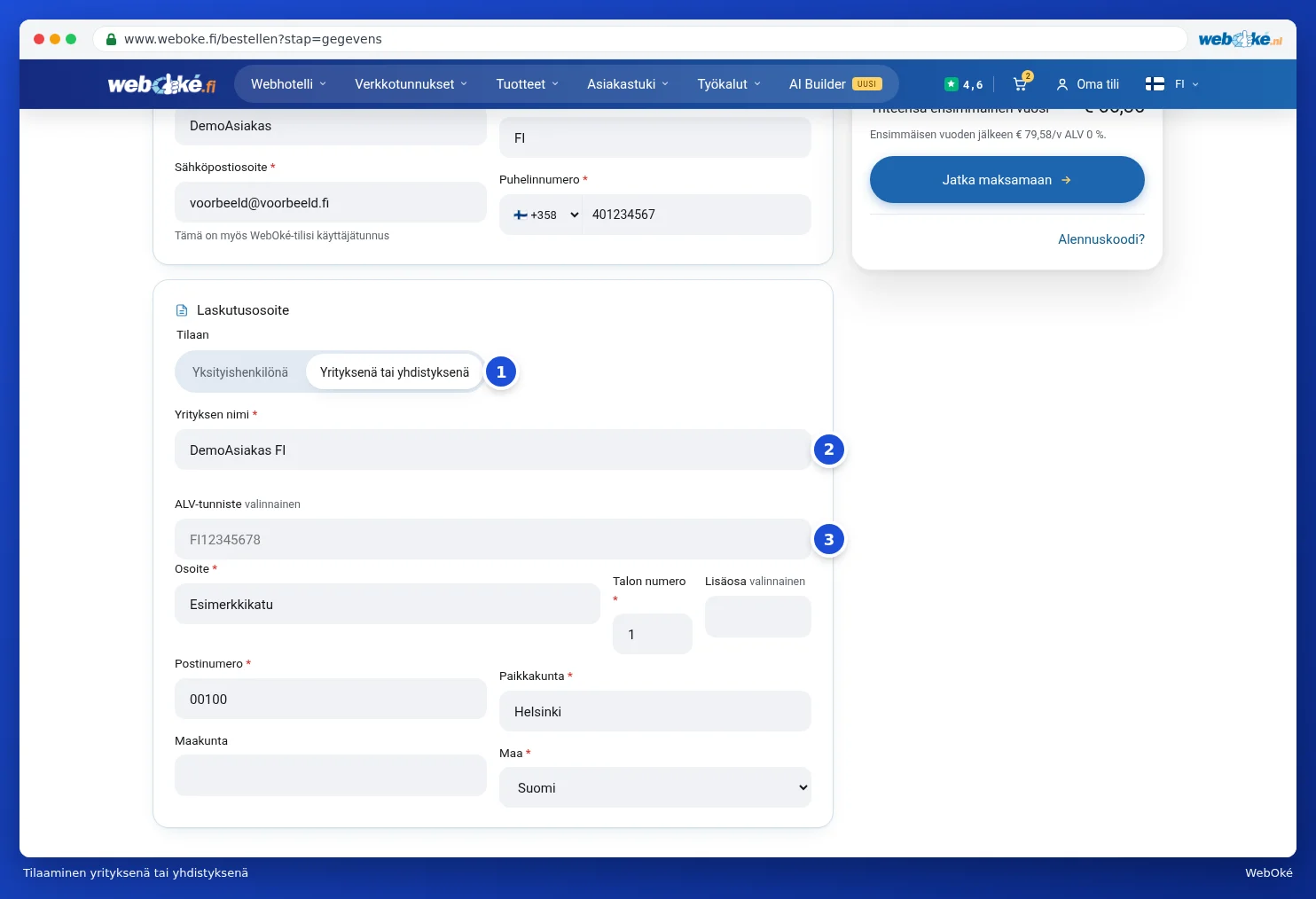This screenshot has height=899, width=1316.
Task: Click the padlock icon in address bar
Action: click(111, 39)
